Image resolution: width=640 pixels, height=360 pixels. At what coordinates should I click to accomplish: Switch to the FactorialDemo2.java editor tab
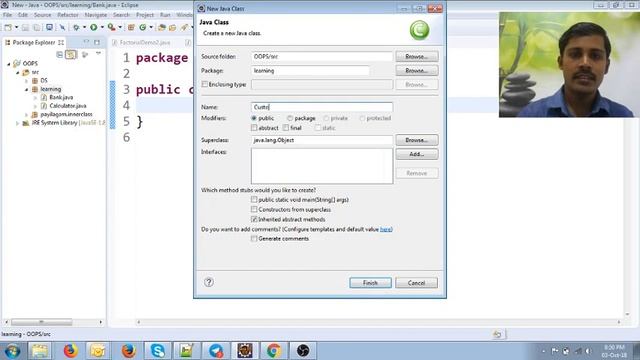point(144,42)
